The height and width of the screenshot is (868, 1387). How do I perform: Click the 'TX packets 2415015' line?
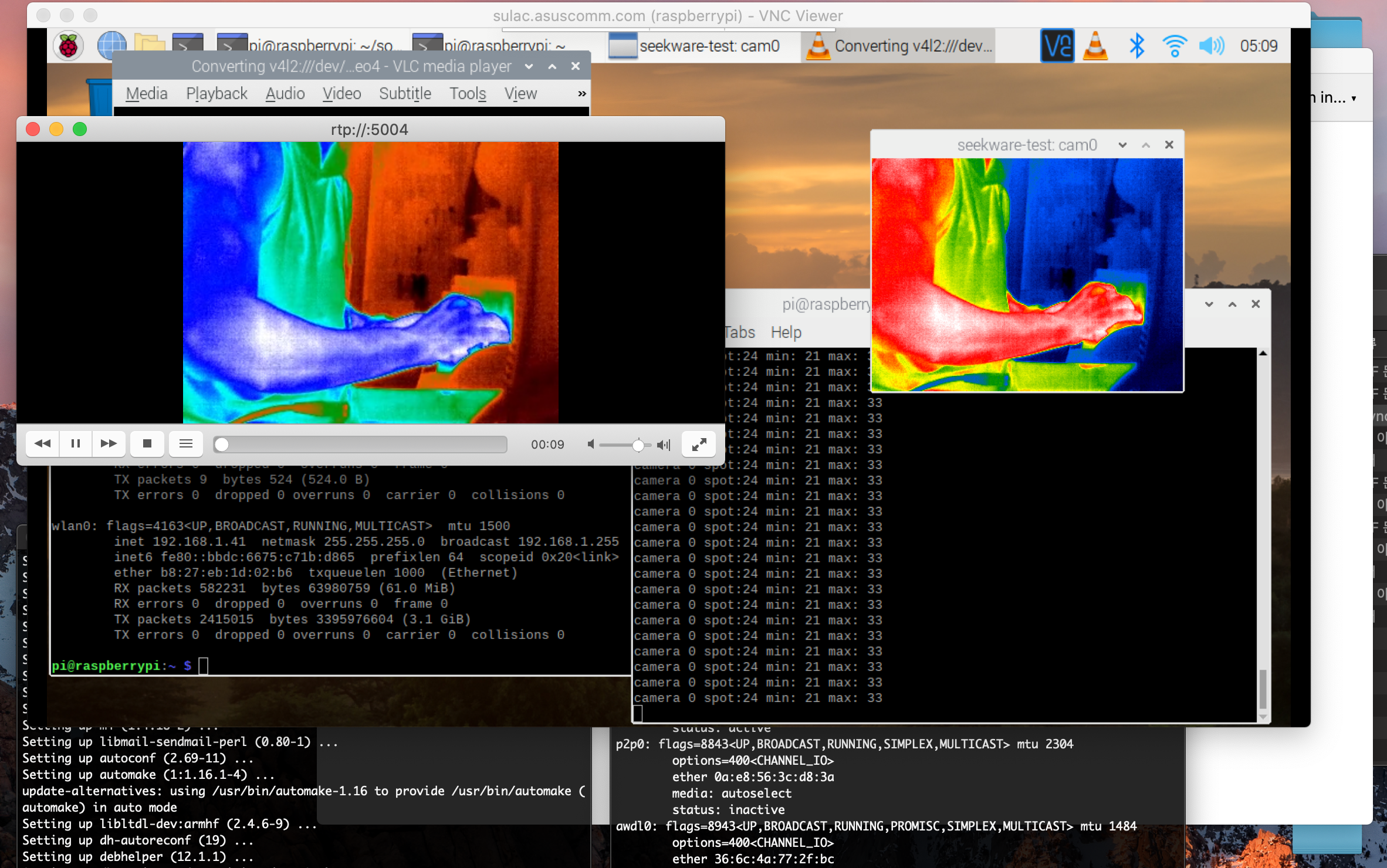click(292, 619)
